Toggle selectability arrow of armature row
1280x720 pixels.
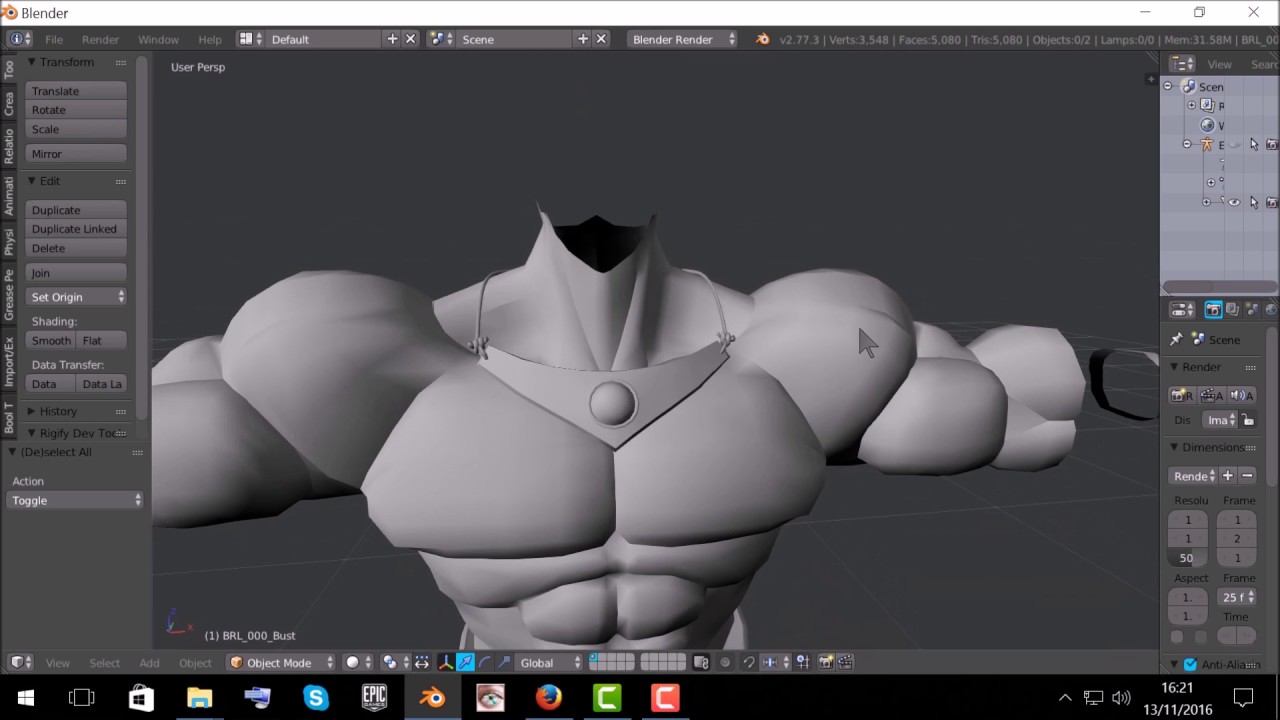pyautogui.click(x=1254, y=145)
